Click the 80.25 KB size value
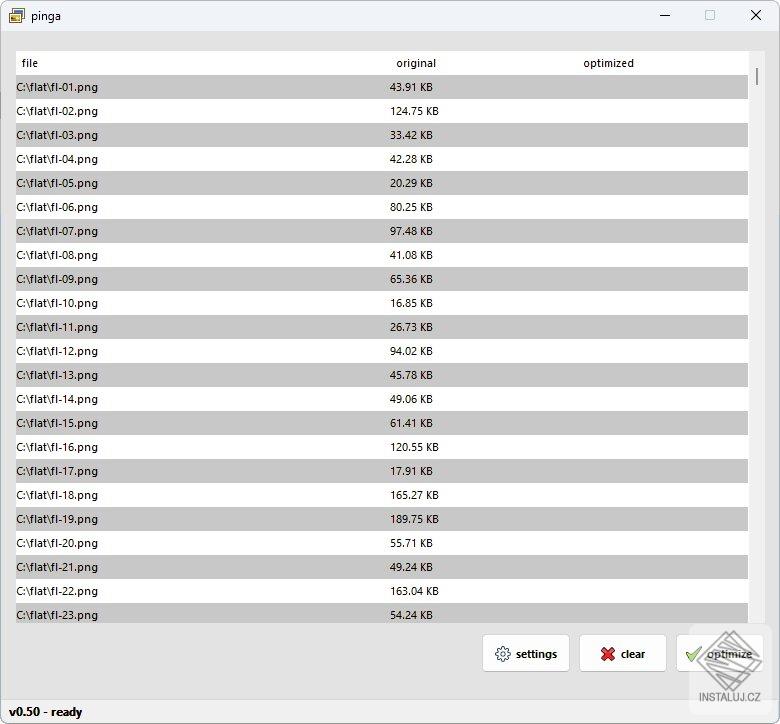This screenshot has width=780, height=724. (x=411, y=207)
